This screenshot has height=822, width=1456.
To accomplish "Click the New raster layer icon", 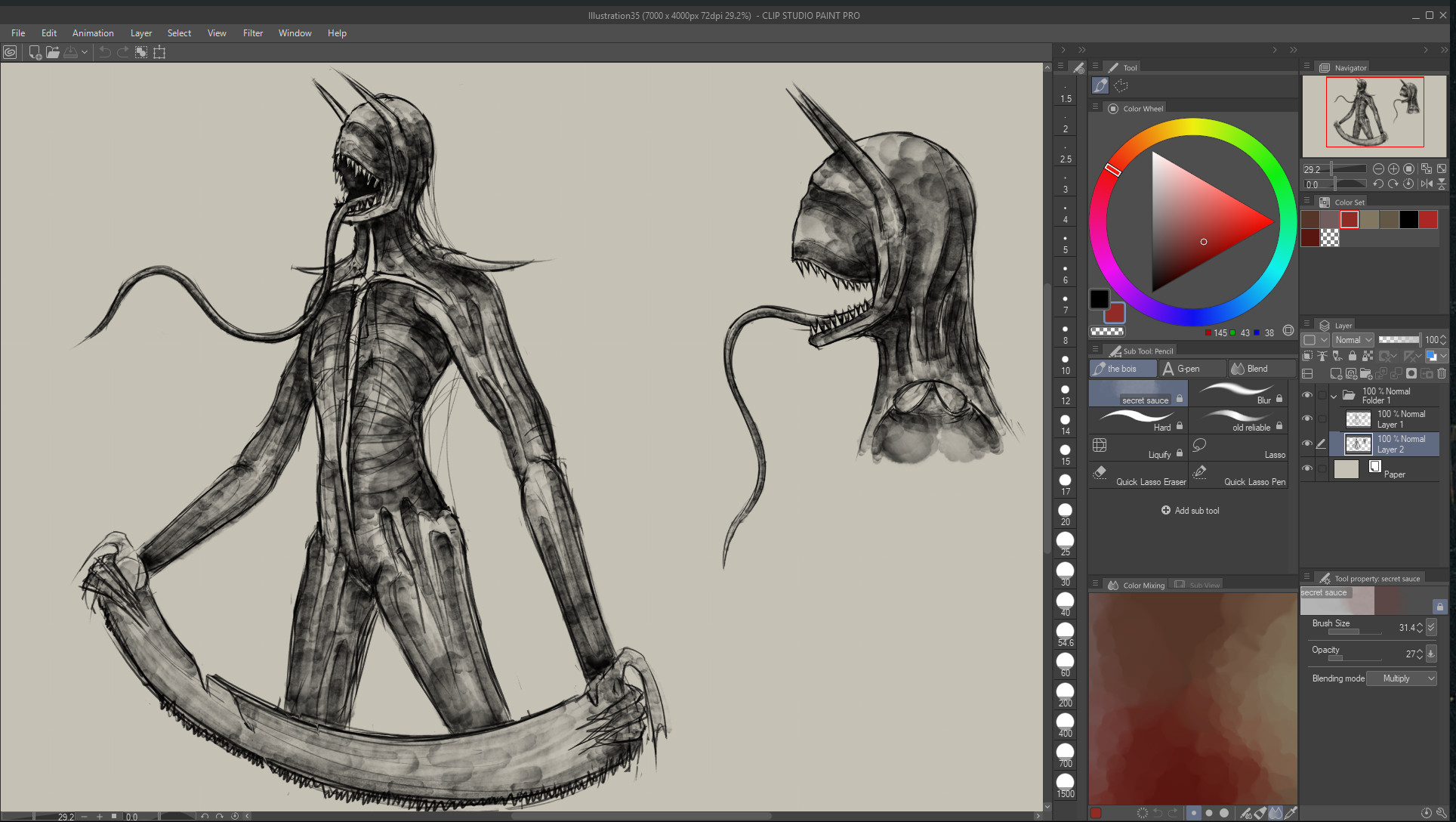I will (1336, 373).
